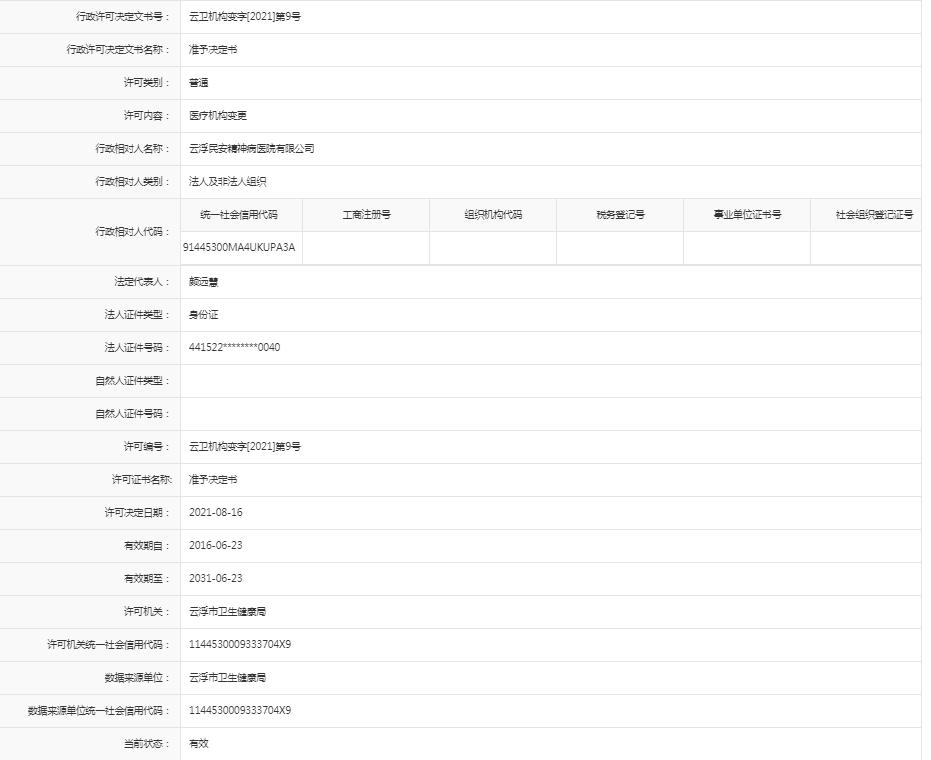
Task: Select the ID type value 身份证
Action: coord(201,314)
